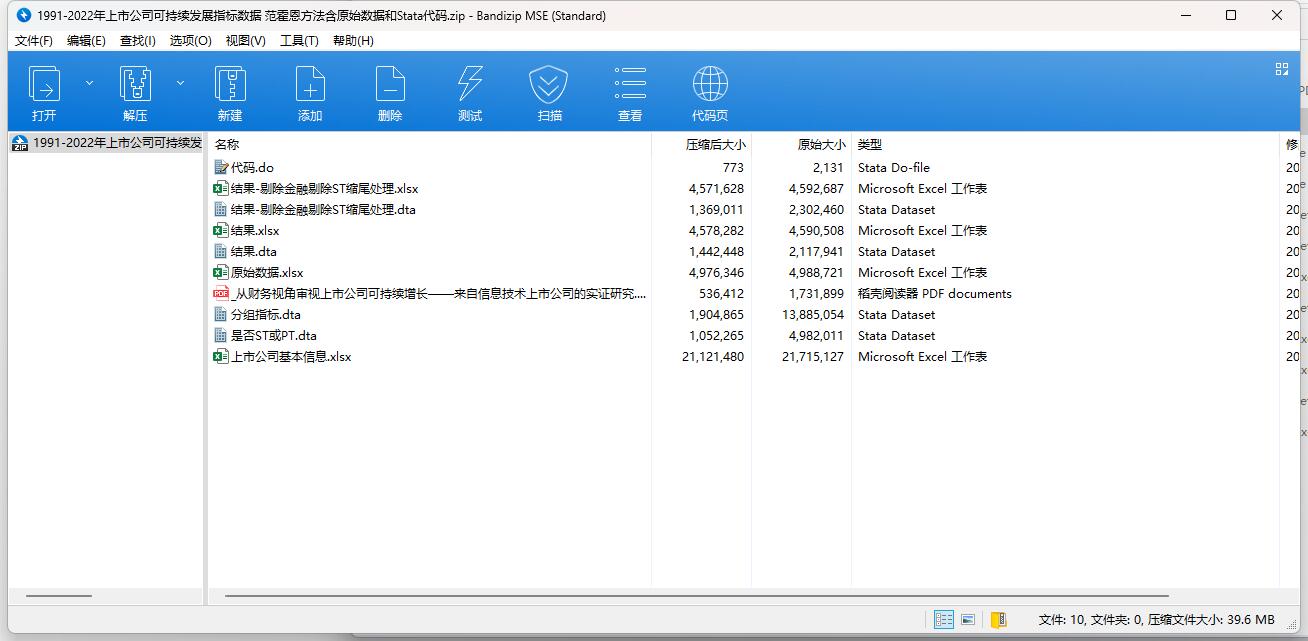1308x641 pixels.
Task: Expand the dropdown arrow next to 解压
Action: tap(180, 83)
